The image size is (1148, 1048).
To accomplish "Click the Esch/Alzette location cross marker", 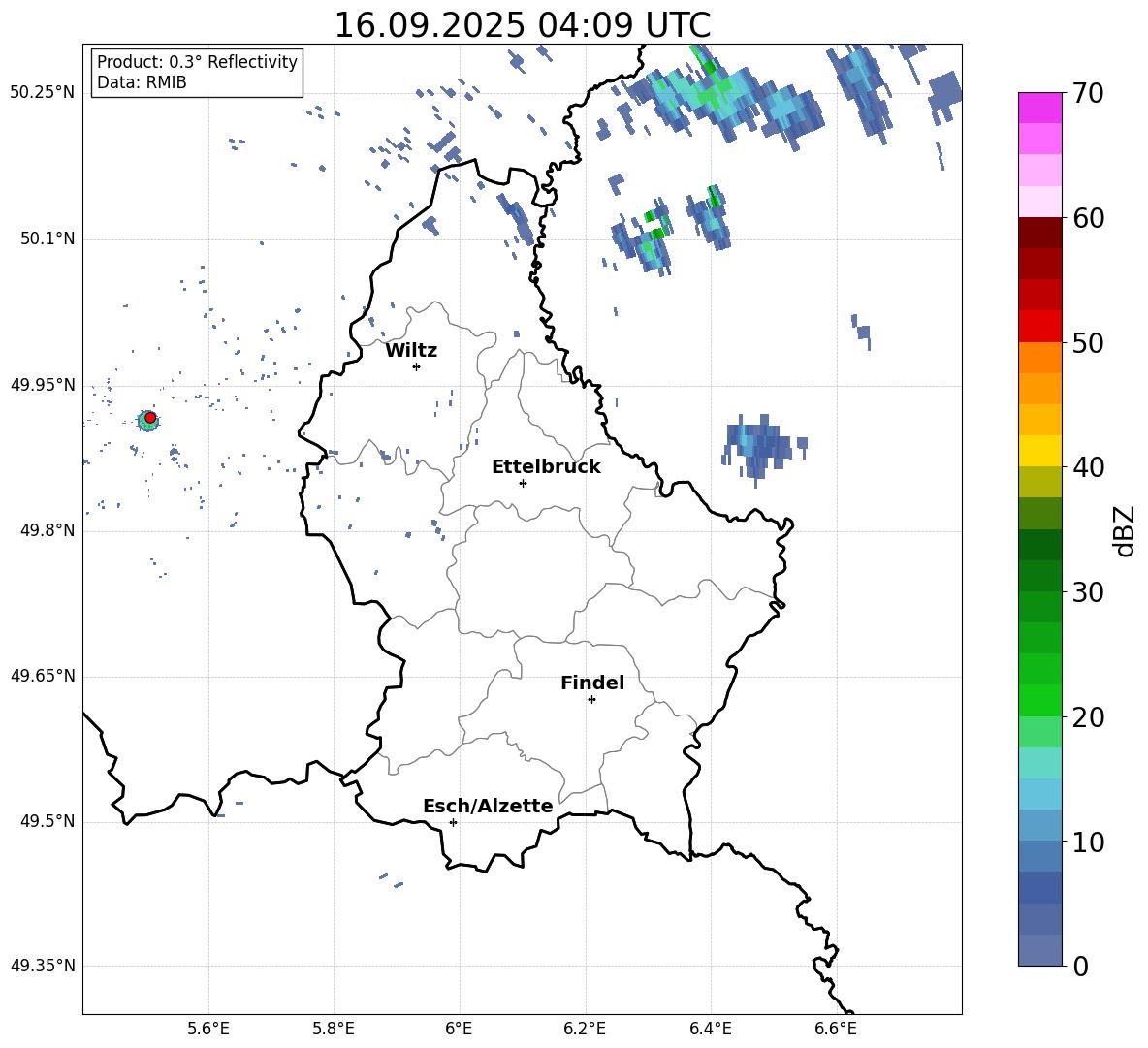I will [453, 822].
